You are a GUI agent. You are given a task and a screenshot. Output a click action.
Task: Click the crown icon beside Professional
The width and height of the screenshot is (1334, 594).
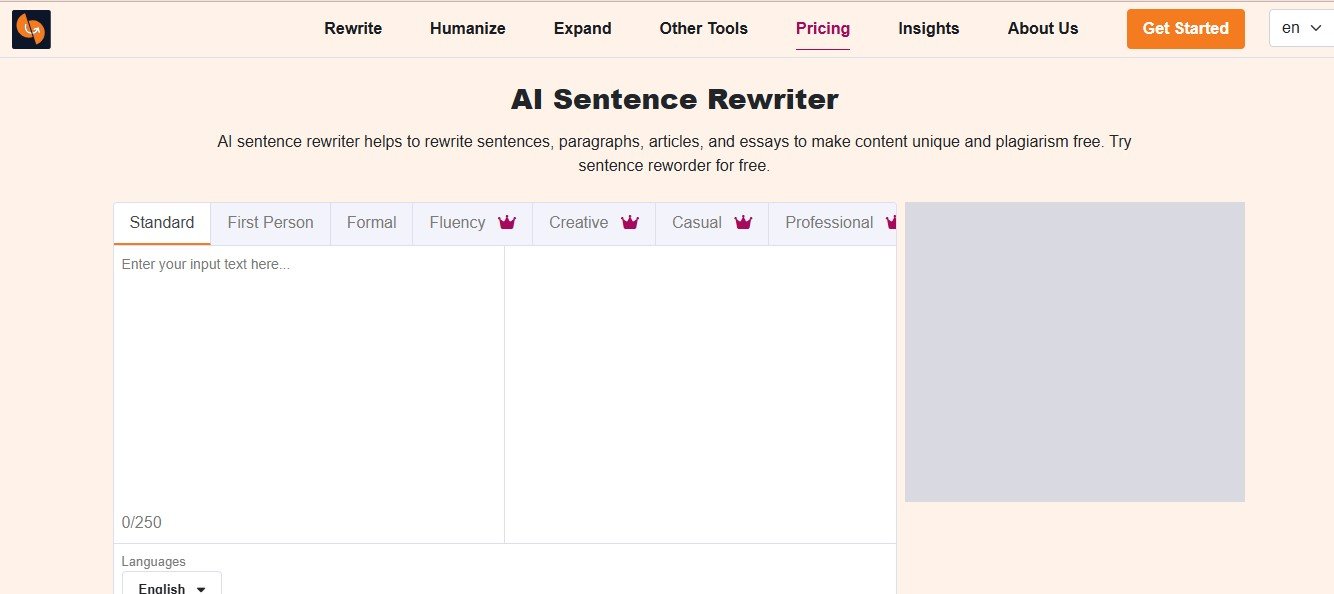pyautogui.click(x=890, y=223)
